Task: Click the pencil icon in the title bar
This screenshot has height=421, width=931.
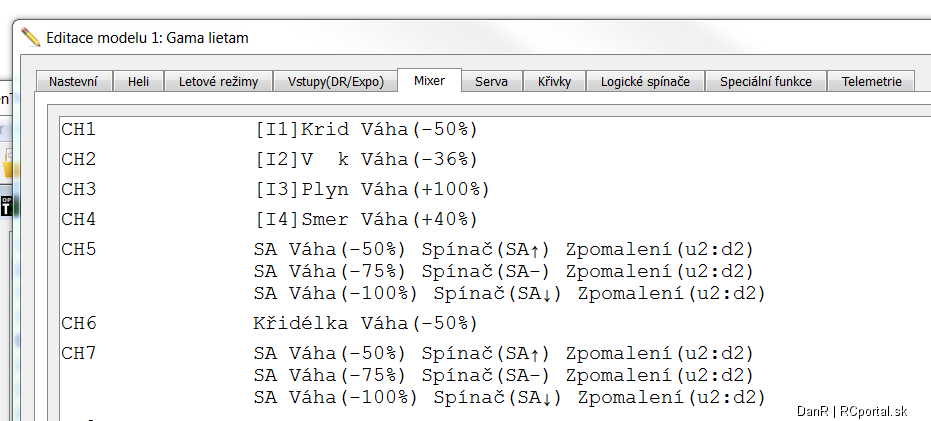Action: click(30, 37)
